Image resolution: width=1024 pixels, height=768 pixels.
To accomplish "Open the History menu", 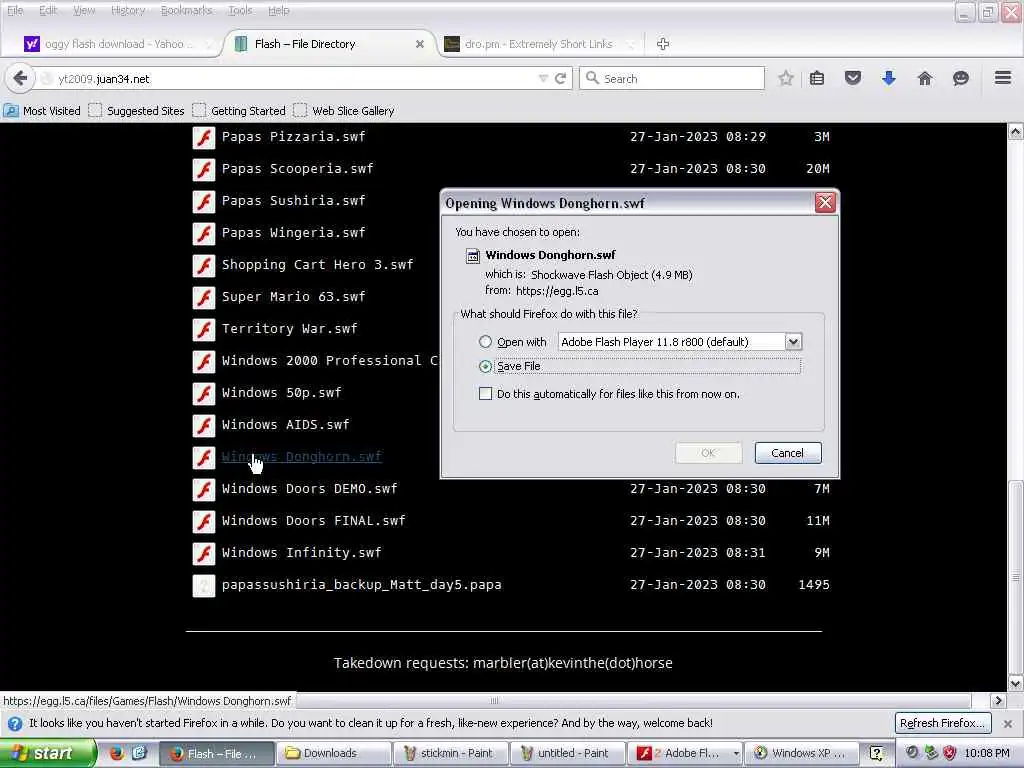I will click(x=128, y=10).
